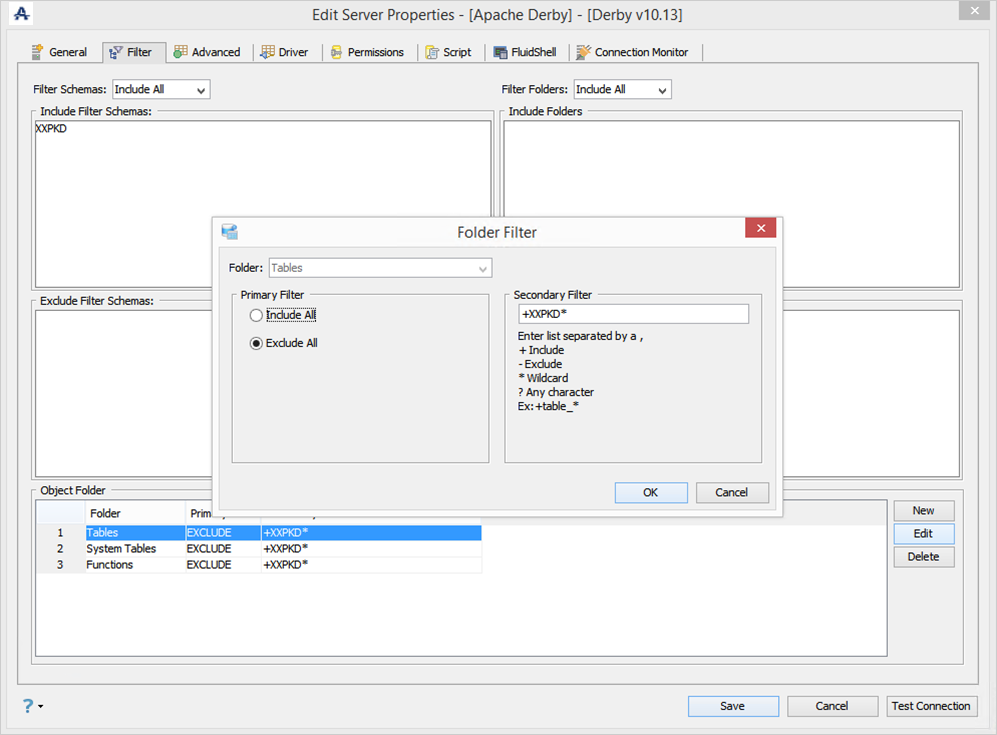Click the Secondary Filter text field
This screenshot has height=735, width=997.
pos(633,314)
